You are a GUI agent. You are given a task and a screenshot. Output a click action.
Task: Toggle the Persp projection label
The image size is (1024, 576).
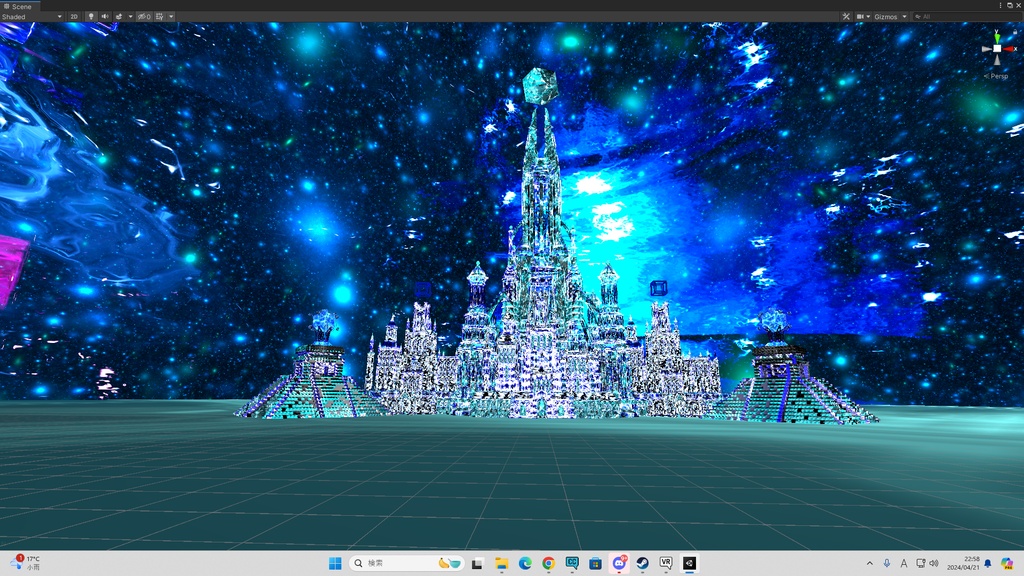pyautogui.click(x=996, y=76)
